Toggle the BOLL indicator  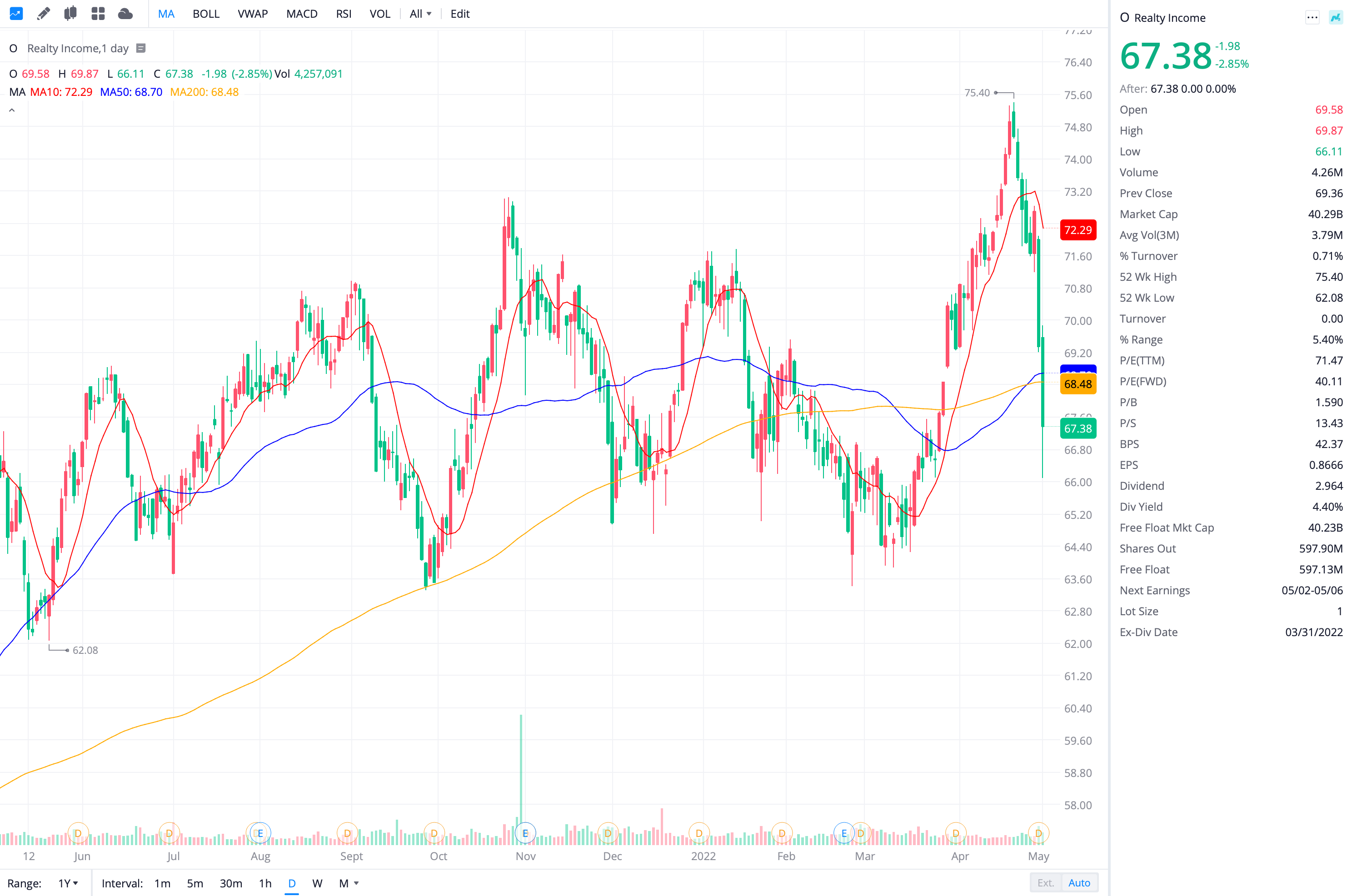pos(206,14)
